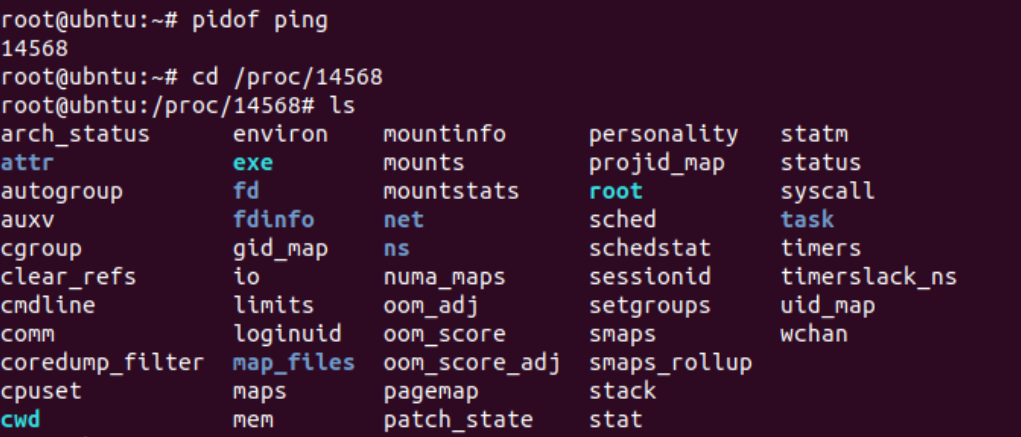Select the ns directory name

coord(397,248)
